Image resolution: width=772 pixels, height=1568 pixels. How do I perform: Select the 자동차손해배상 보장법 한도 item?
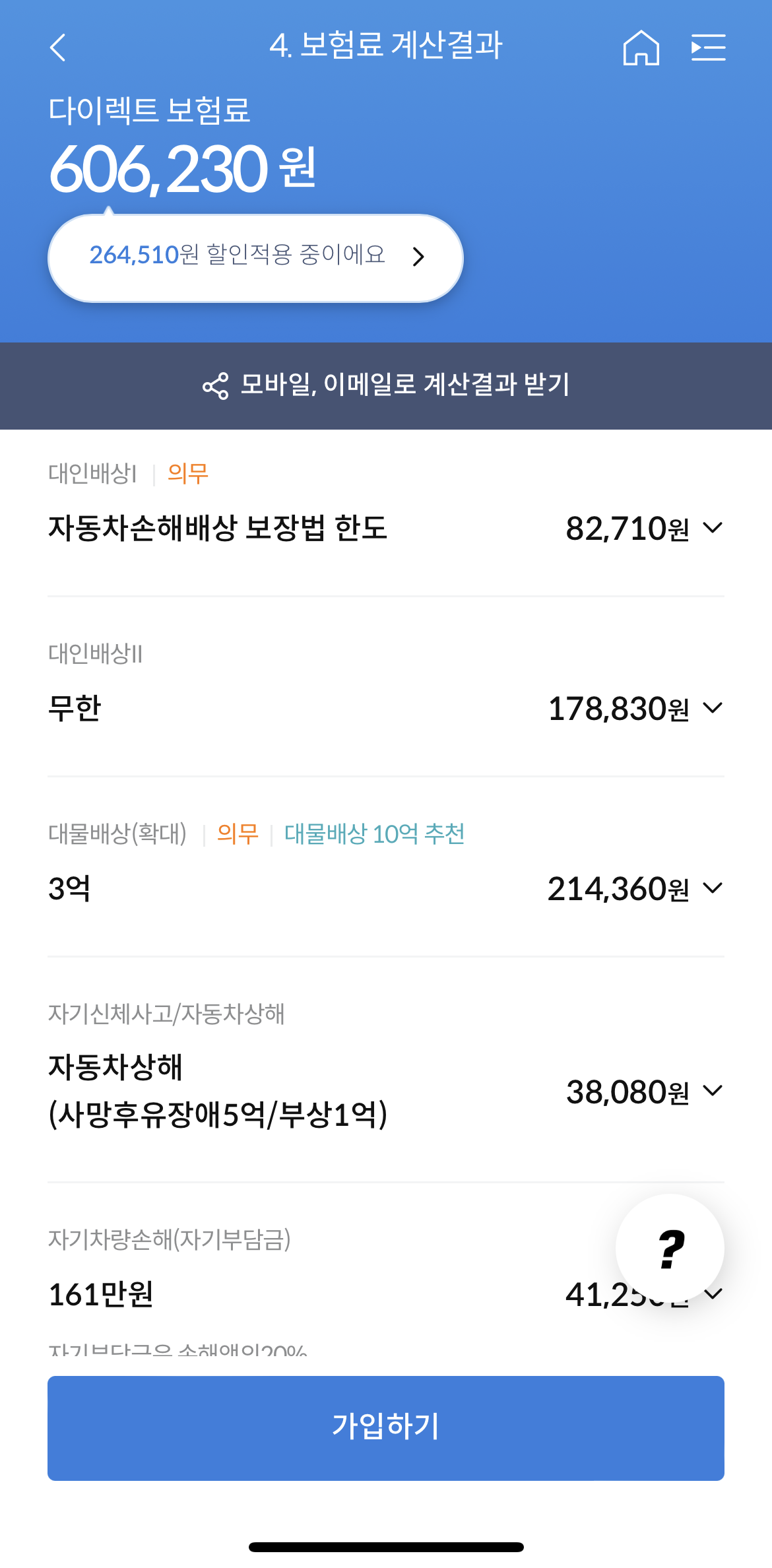pyautogui.click(x=217, y=528)
